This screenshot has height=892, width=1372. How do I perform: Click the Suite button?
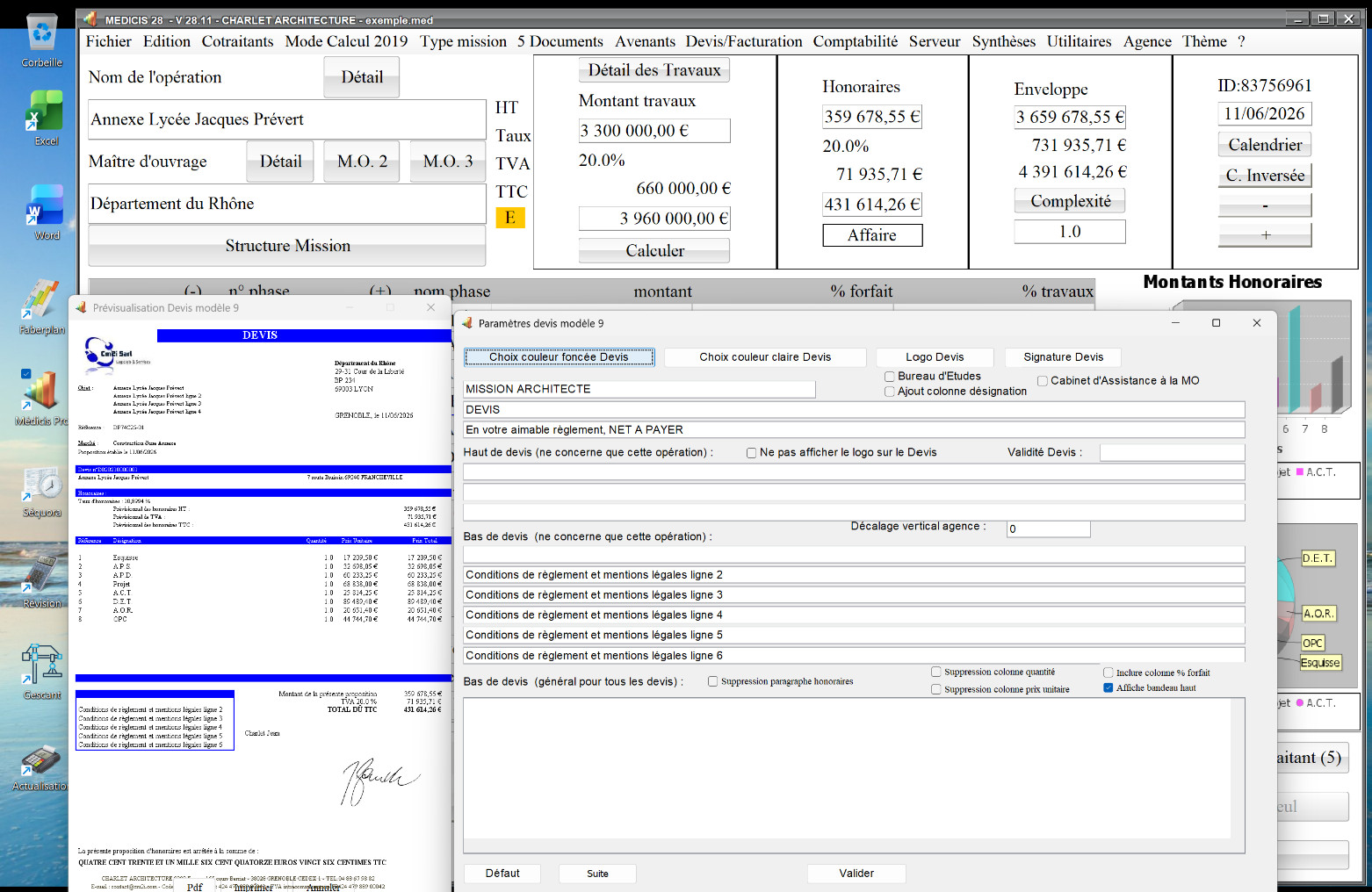[597, 874]
